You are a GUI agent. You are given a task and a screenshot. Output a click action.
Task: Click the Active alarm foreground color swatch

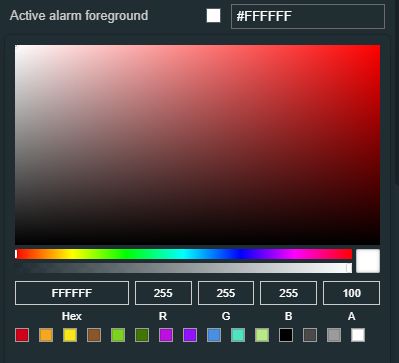point(213,16)
